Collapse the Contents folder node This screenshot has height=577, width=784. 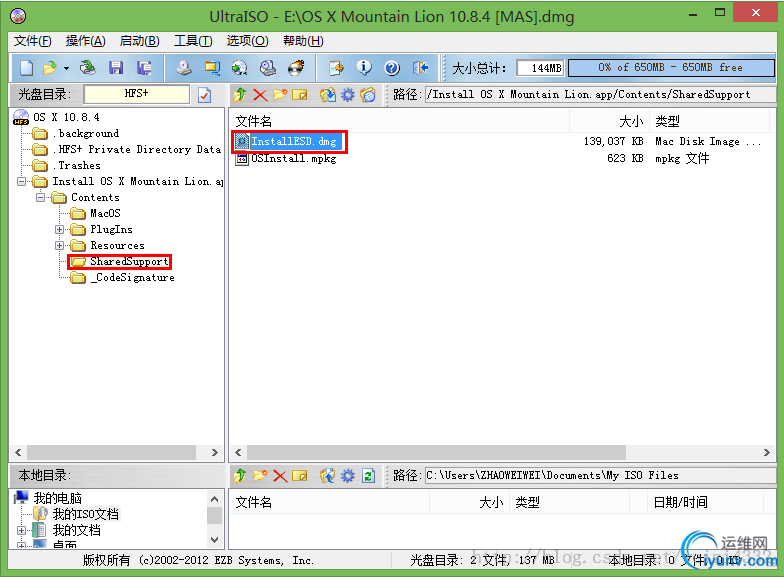[40, 198]
